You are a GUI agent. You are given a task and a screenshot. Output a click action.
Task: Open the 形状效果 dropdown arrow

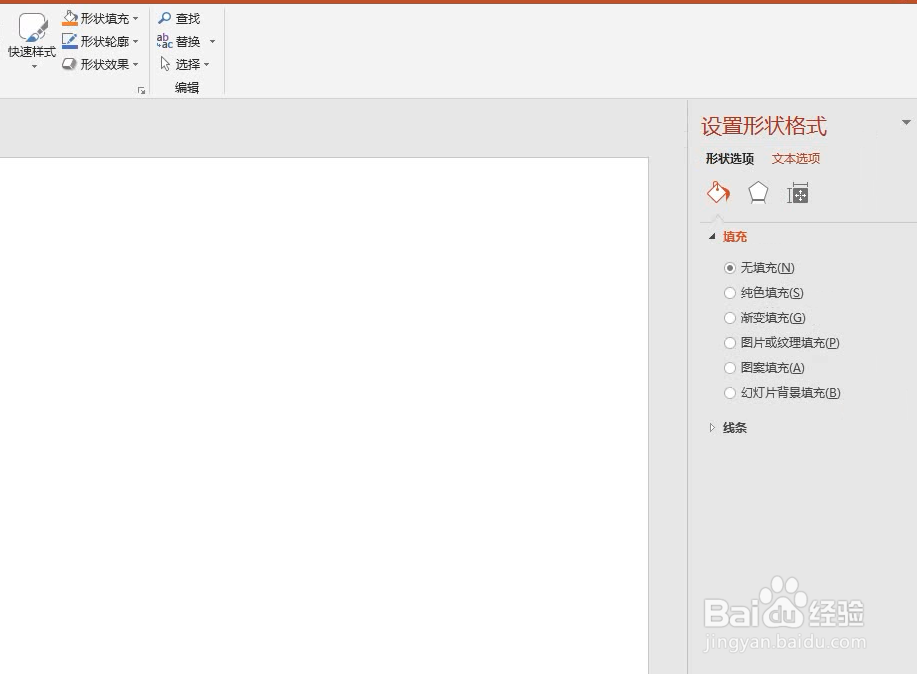[x=136, y=64]
